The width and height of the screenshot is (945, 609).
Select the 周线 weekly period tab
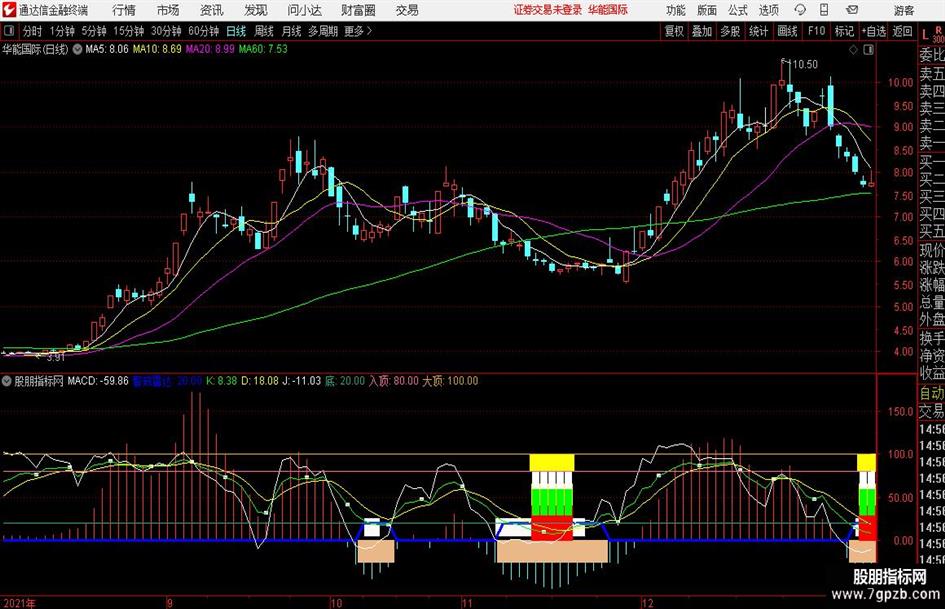(x=264, y=31)
